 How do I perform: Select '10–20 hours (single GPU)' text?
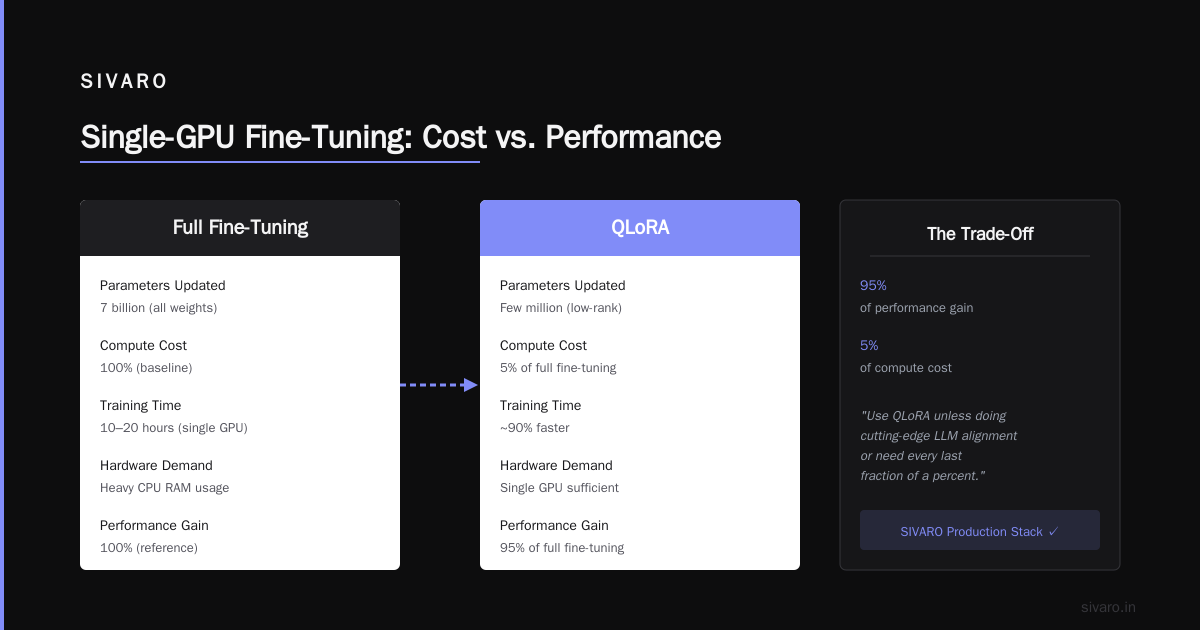(x=174, y=428)
